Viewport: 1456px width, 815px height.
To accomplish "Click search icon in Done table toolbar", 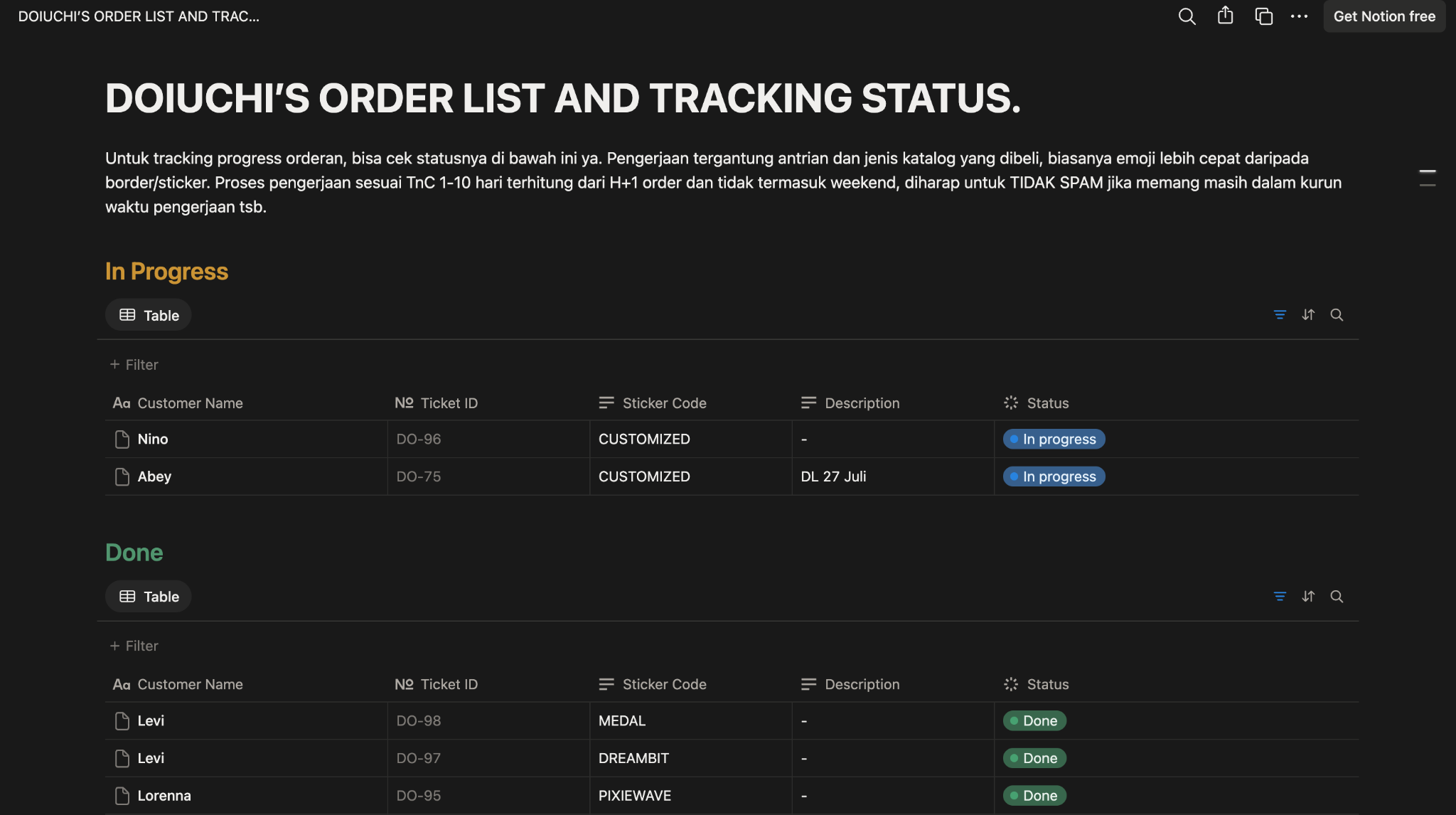I will point(1337,596).
